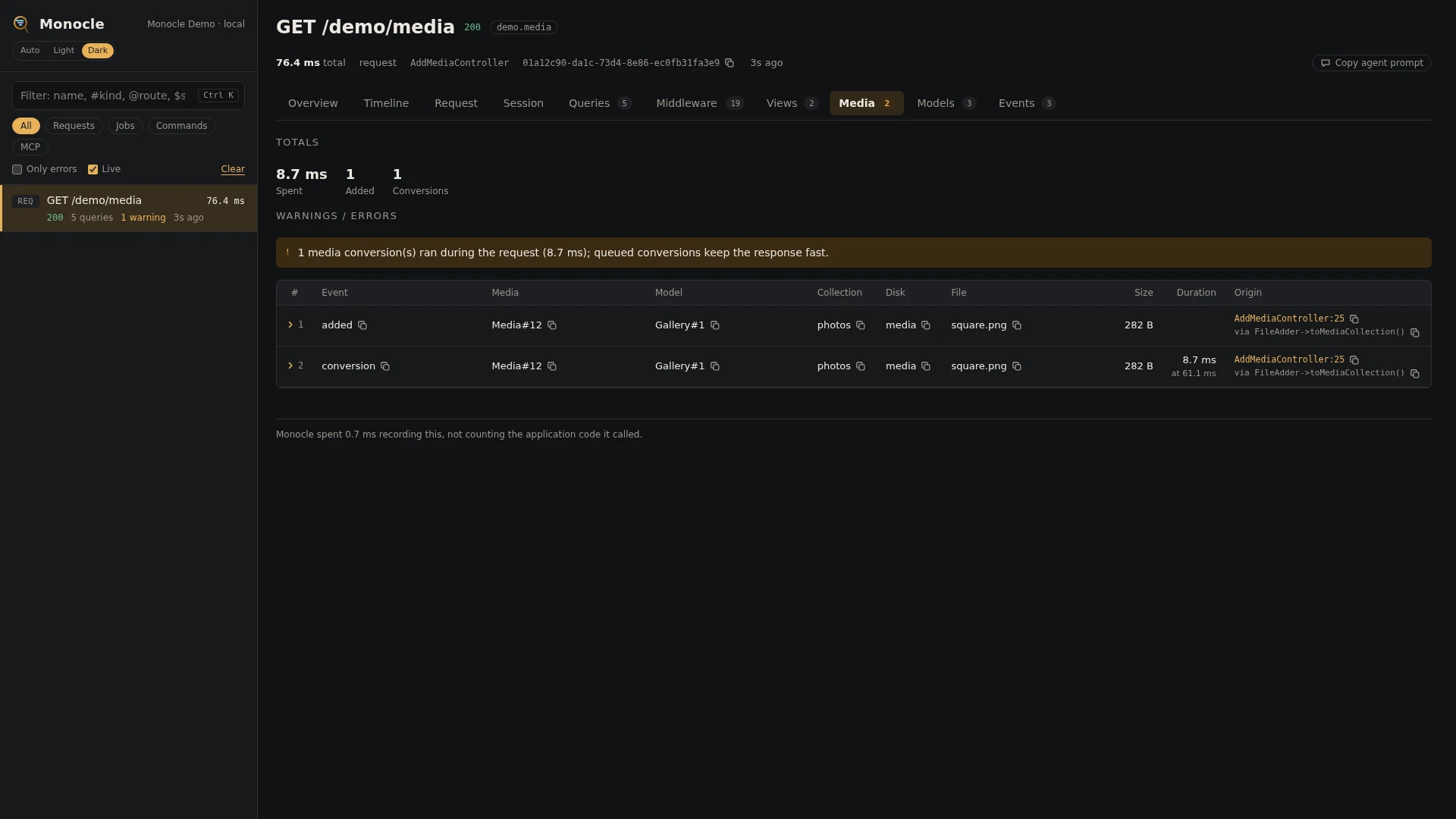This screenshot has height=819, width=1456.
Task: Open the Events tab
Action: [1027, 103]
